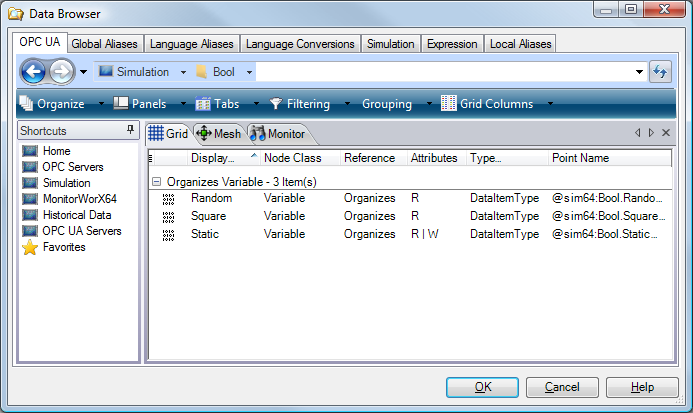The height and width of the screenshot is (413, 693).
Task: Open the Filtering toolbar menu
Action: [x=300, y=104]
